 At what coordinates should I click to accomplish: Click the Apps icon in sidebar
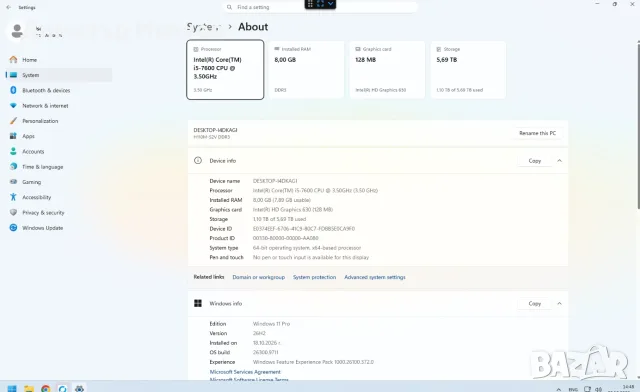point(13,136)
